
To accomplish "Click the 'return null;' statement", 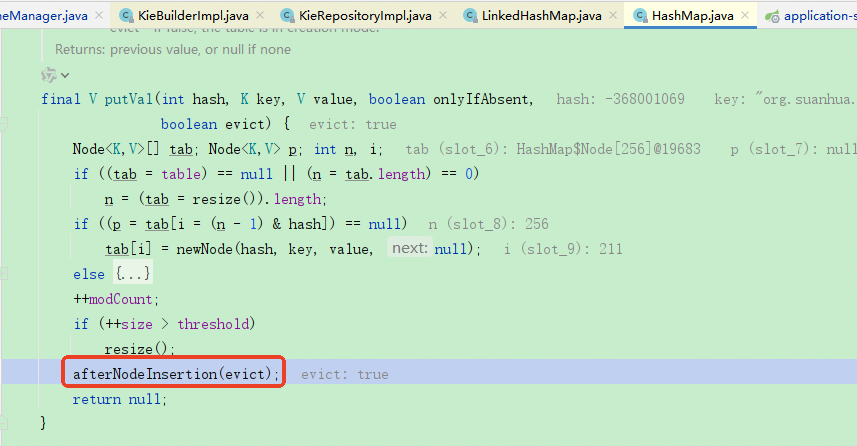I will coord(120,399).
